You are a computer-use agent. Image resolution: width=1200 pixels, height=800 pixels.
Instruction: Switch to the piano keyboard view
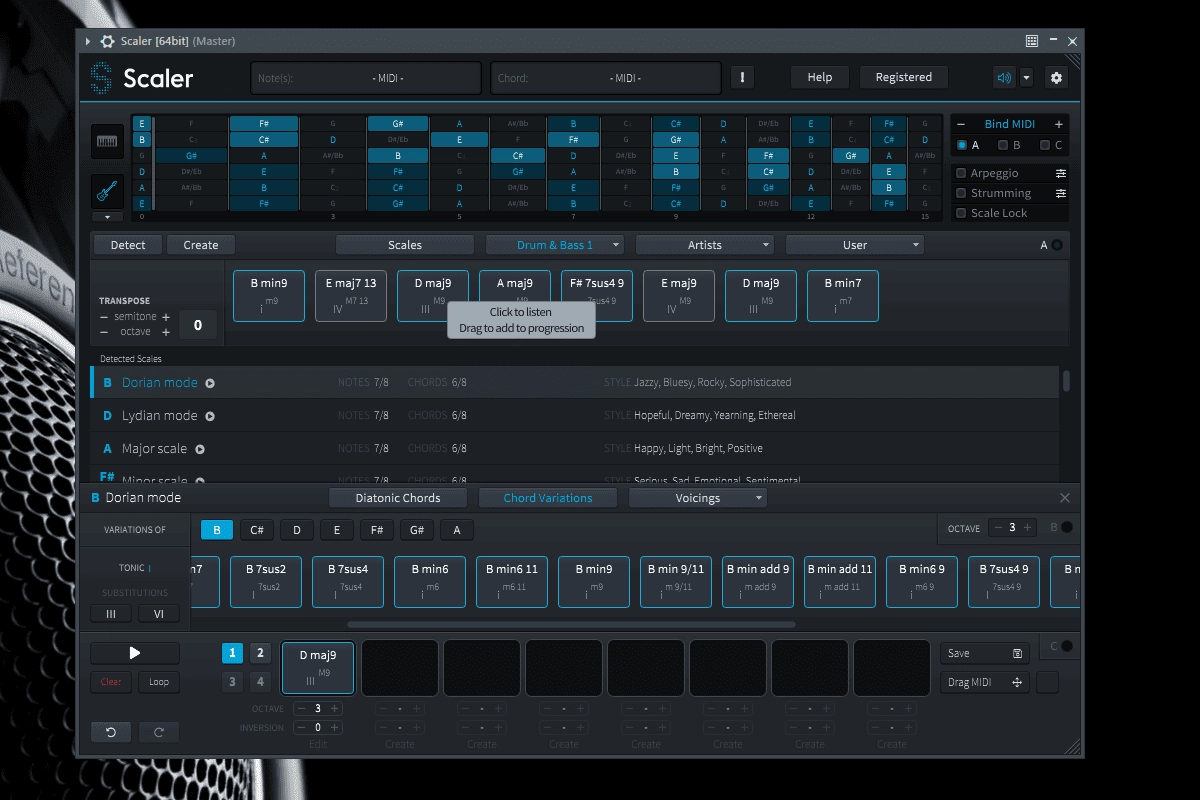(x=108, y=141)
